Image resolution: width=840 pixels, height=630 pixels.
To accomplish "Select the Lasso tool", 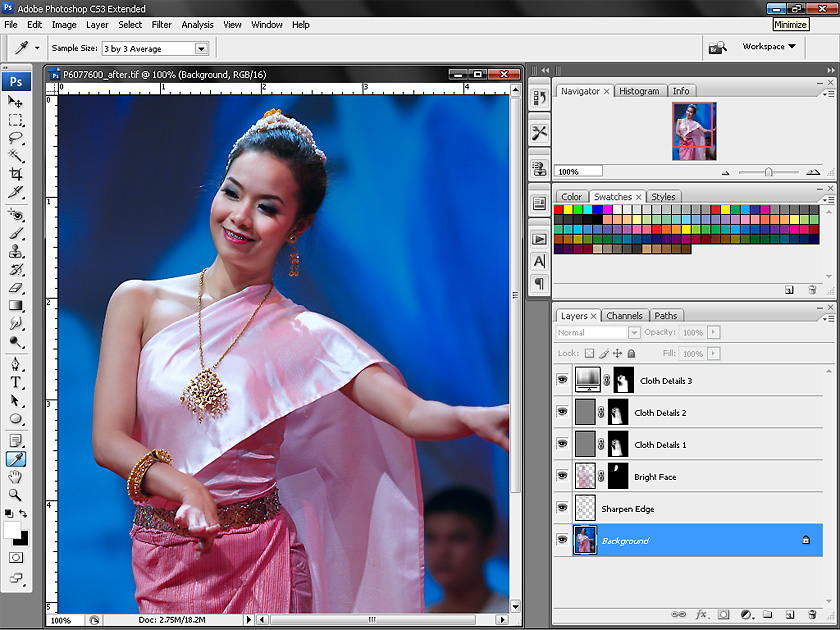I will [x=16, y=138].
